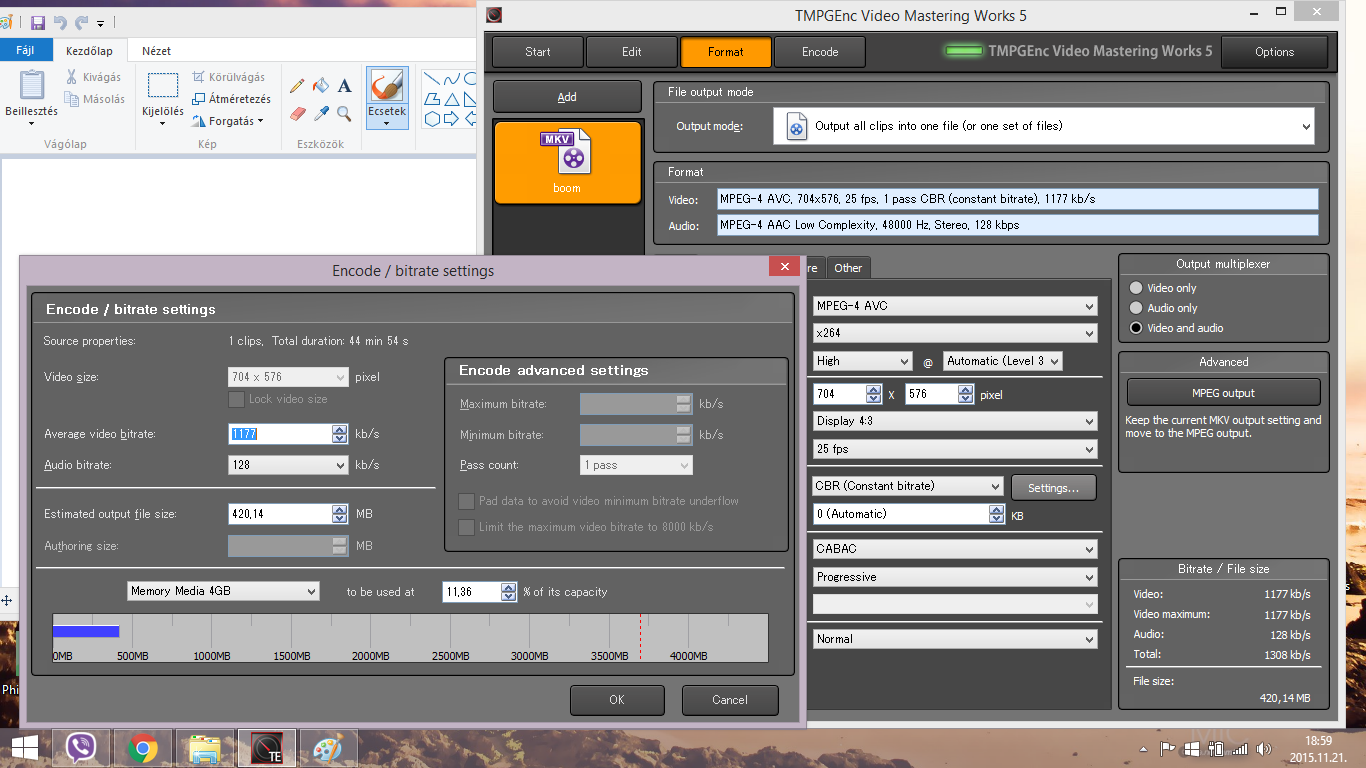Image resolution: width=1366 pixels, height=768 pixels.
Task: Switch to the Start stage in TMPGEnc
Action: click(538, 52)
